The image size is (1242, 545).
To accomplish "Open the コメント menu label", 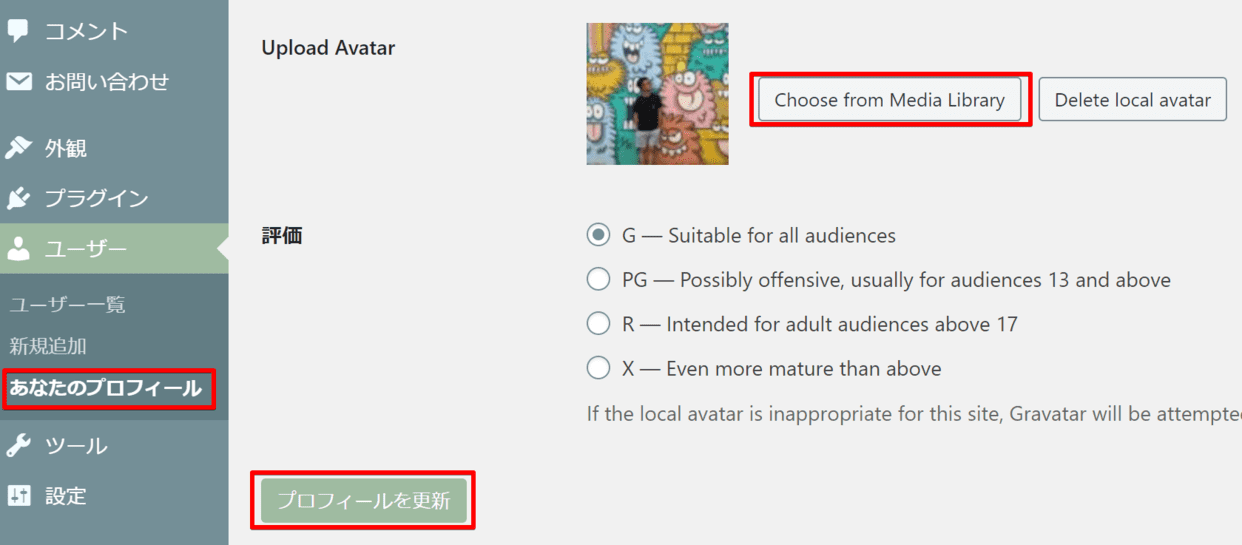I will [86, 31].
